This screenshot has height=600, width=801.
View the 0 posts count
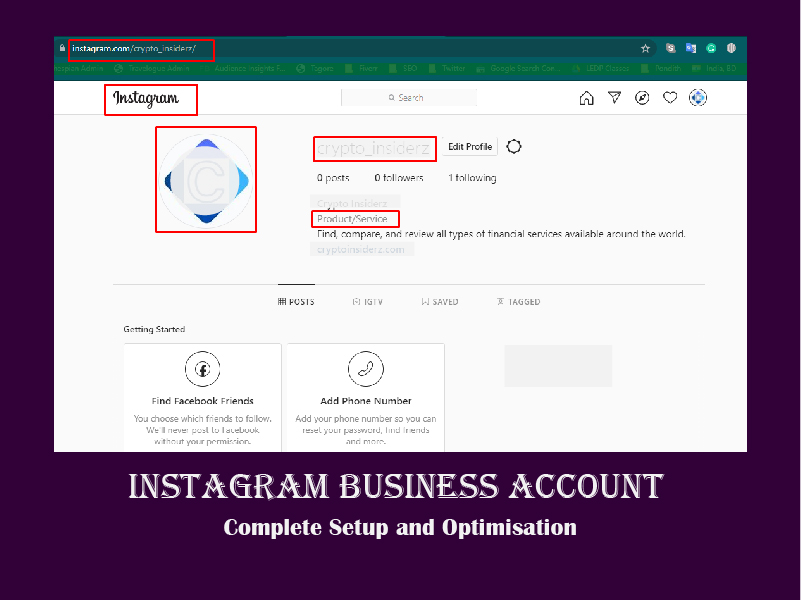[333, 178]
